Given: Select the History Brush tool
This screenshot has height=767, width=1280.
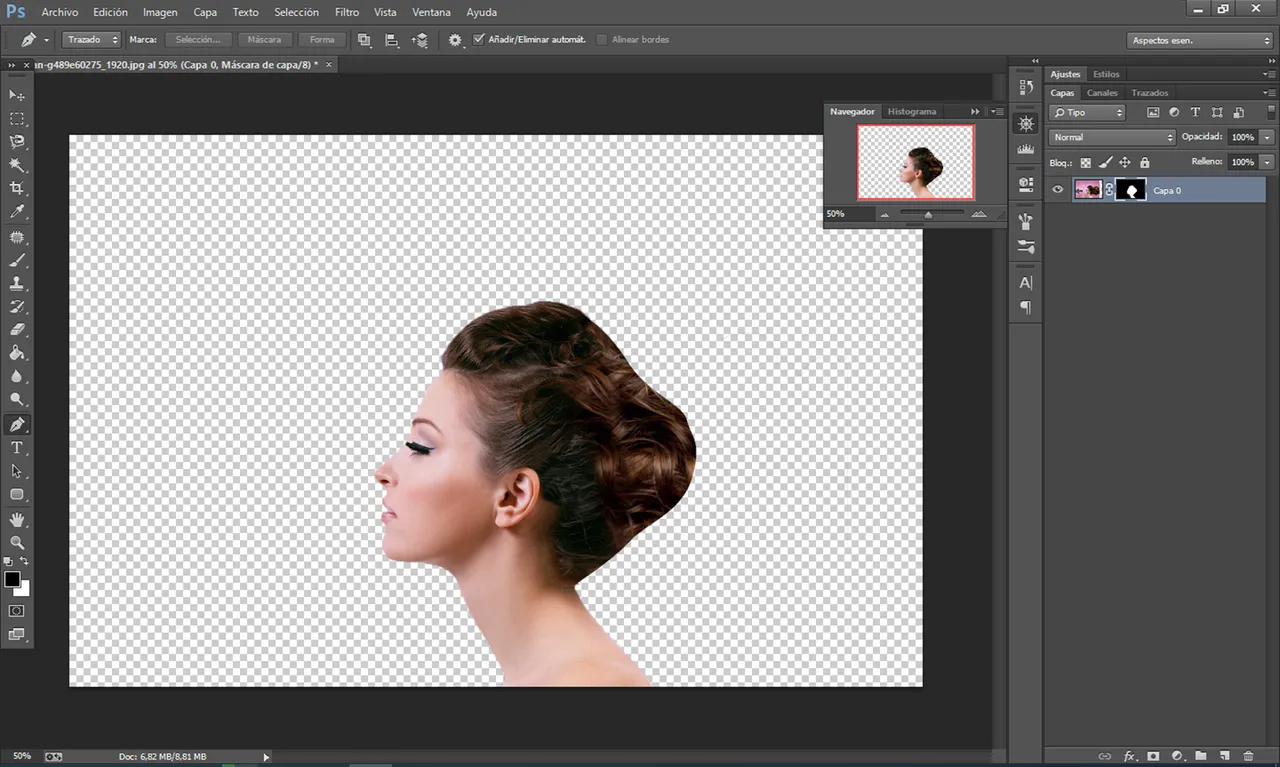Looking at the screenshot, I should pyautogui.click(x=17, y=306).
